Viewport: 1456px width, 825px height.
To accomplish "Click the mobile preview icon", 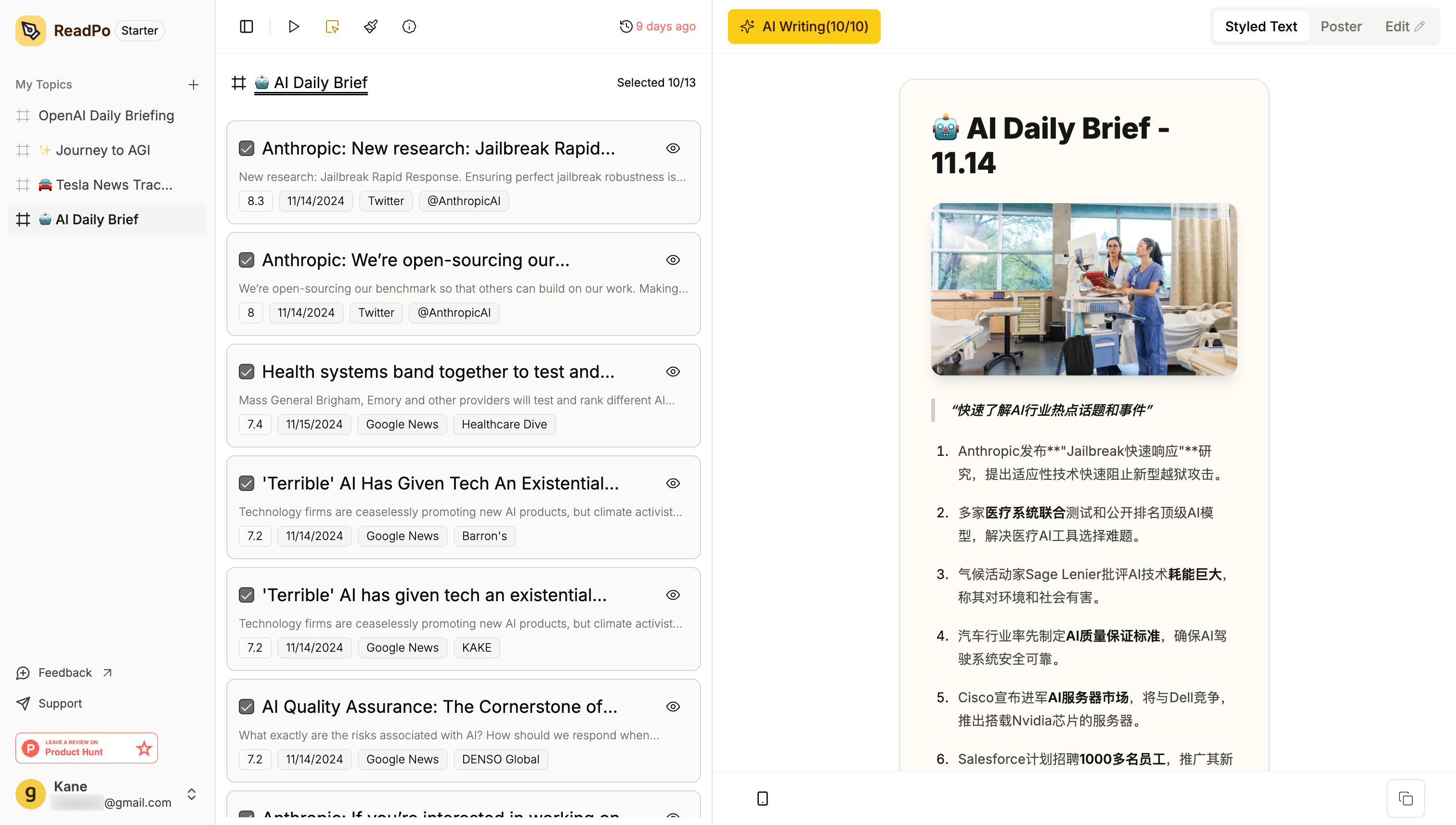I will (x=762, y=799).
